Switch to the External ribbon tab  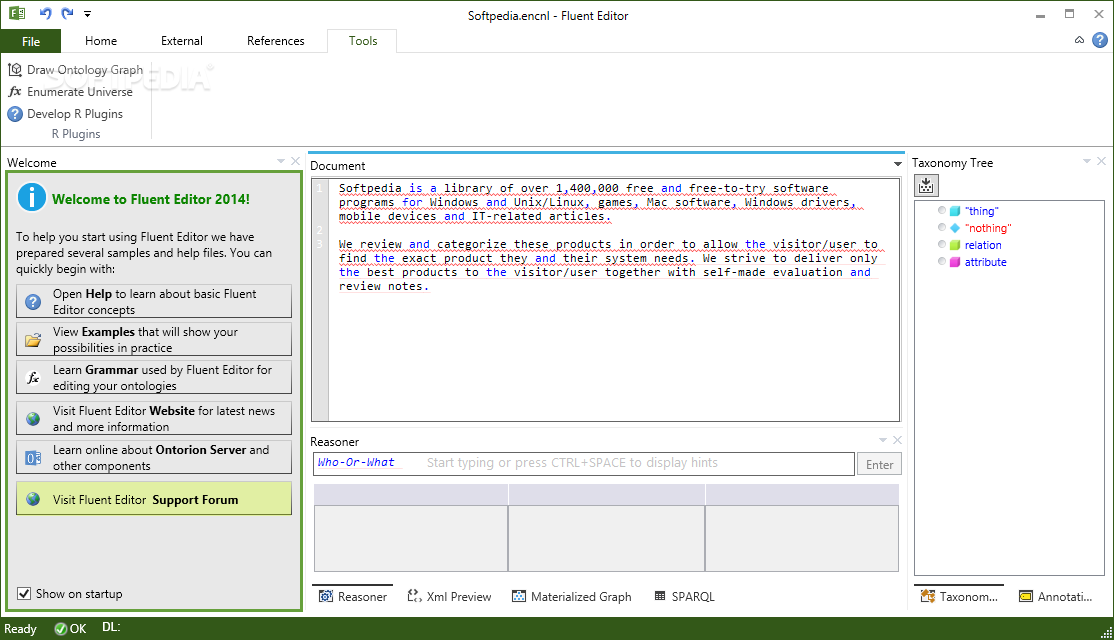pyautogui.click(x=182, y=41)
